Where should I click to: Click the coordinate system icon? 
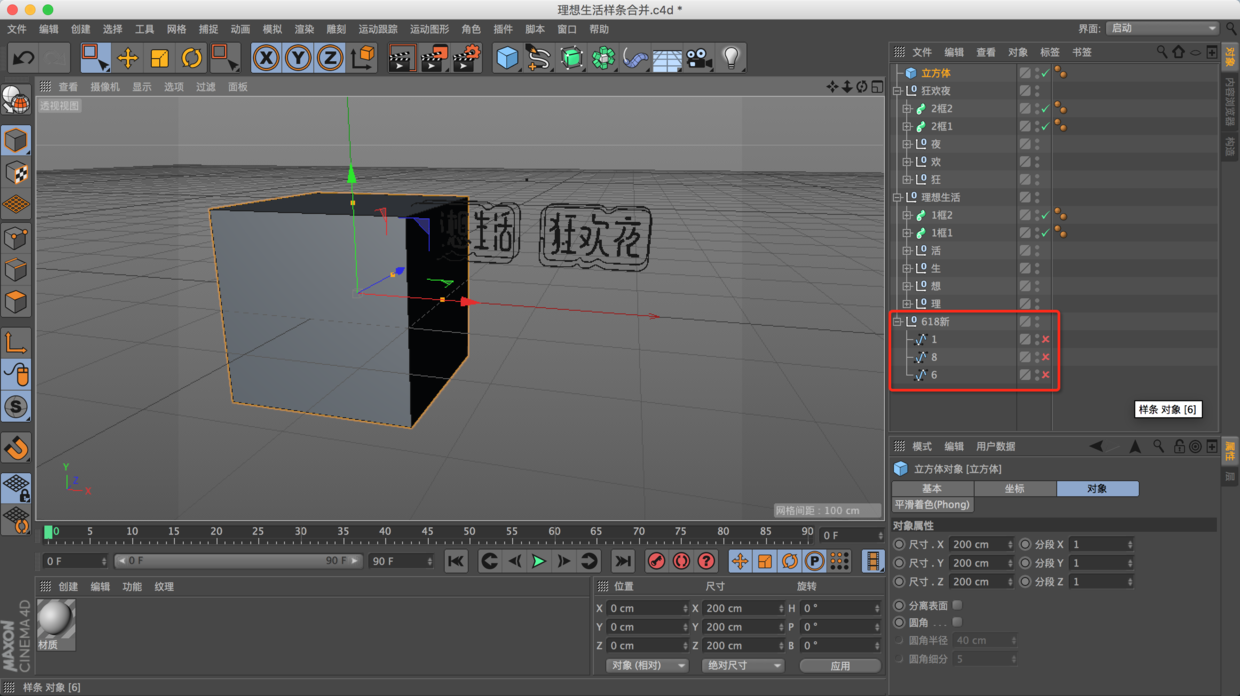pos(363,58)
